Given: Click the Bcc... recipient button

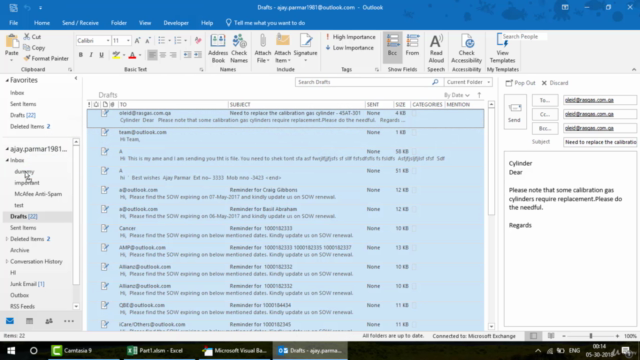Looking at the screenshot, I should (x=545, y=128).
